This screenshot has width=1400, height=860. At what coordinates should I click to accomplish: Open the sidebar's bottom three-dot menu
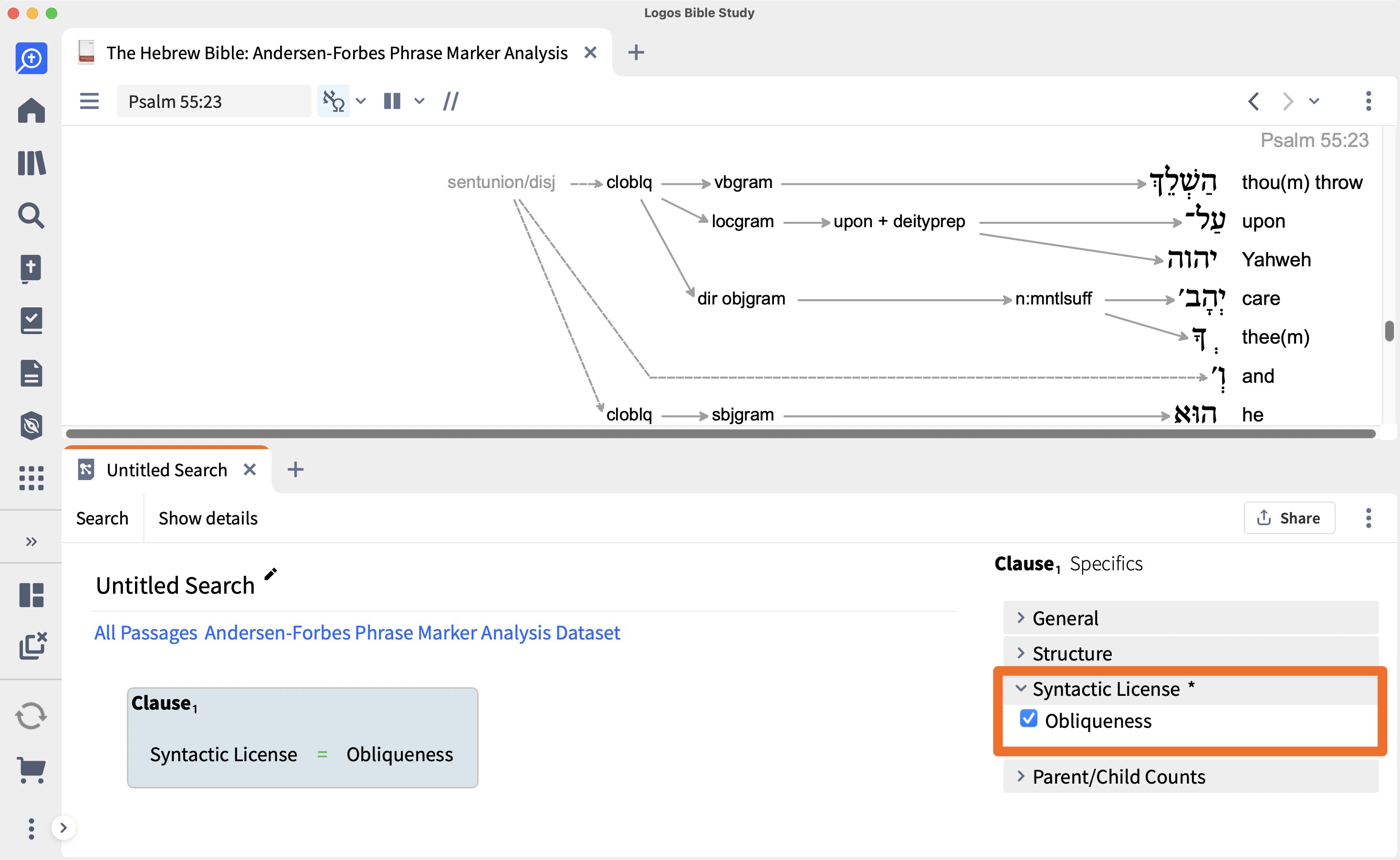31,829
